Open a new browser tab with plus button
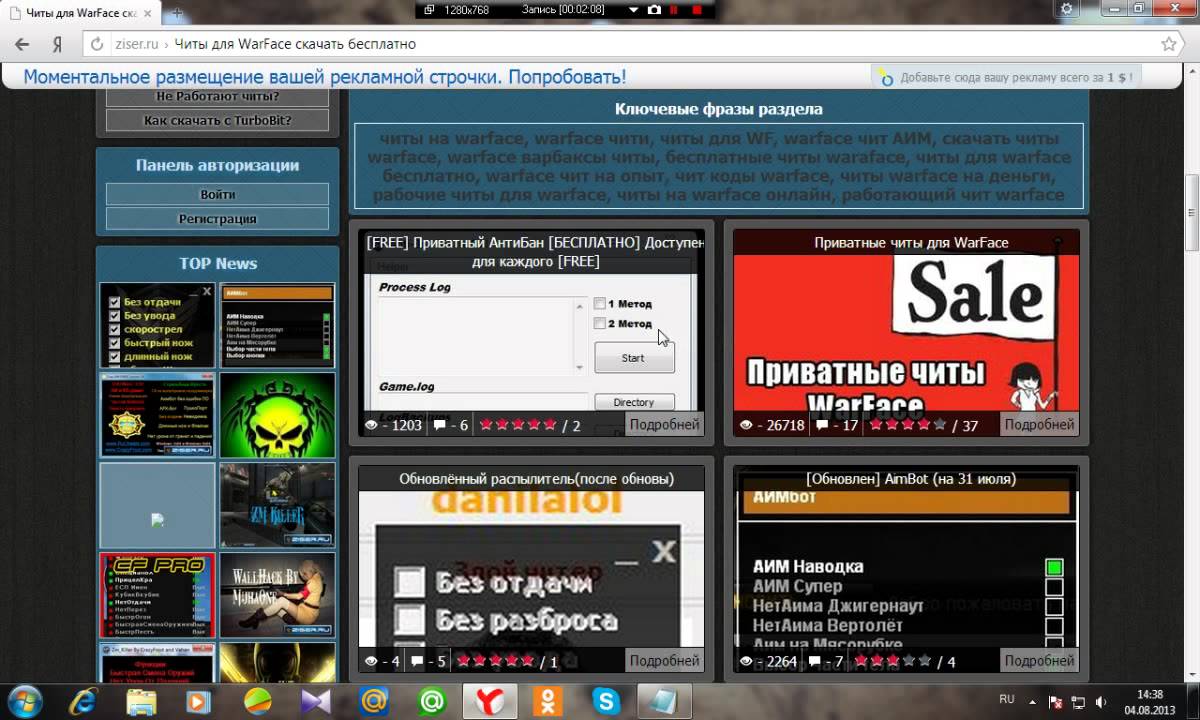Image resolution: width=1200 pixels, height=720 pixels. tap(179, 14)
